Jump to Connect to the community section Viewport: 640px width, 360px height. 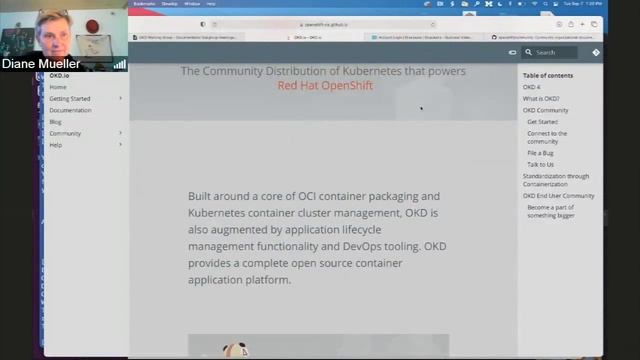(547, 138)
